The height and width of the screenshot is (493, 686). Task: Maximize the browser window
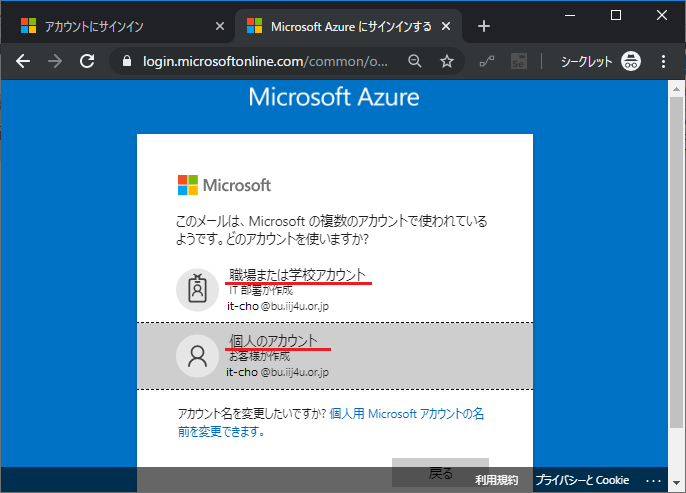pos(616,15)
